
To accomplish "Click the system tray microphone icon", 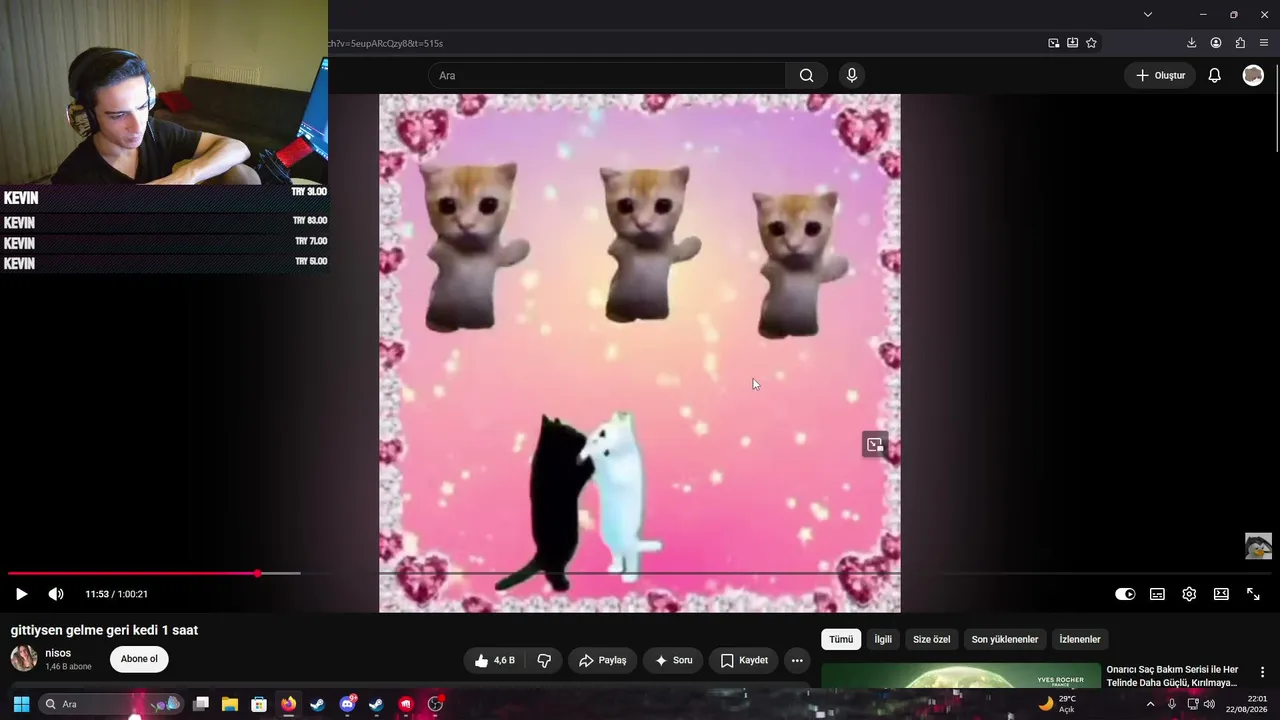I will 1172,704.
